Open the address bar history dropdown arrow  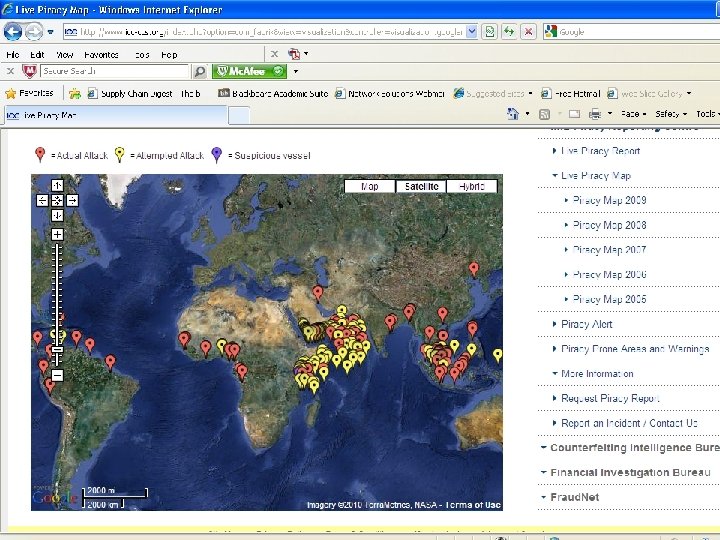[x=472, y=32]
